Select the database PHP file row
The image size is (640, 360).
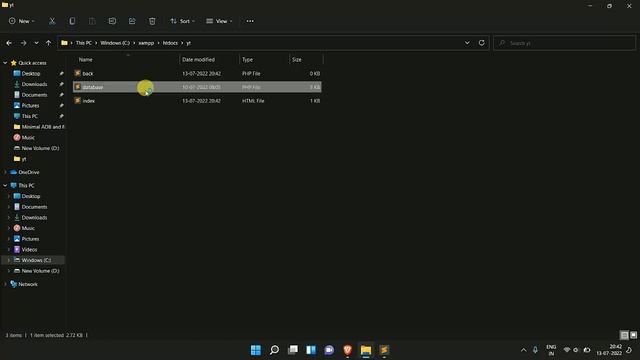pos(197,87)
